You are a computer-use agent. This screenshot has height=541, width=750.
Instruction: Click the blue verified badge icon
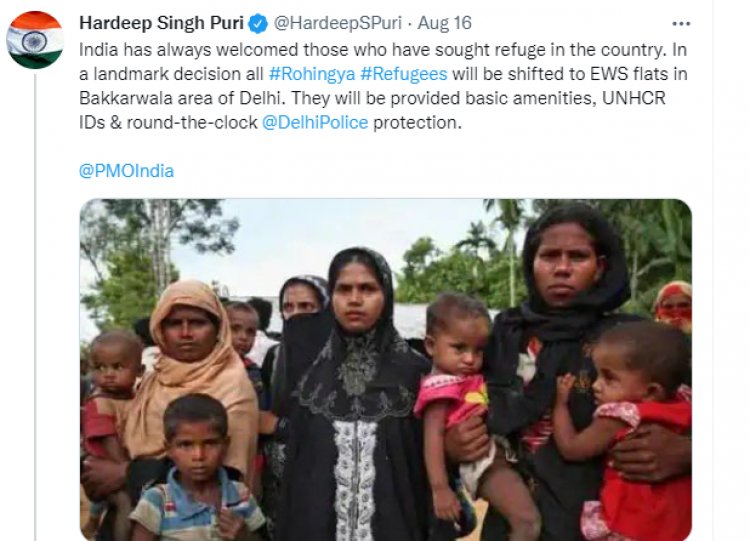click(259, 24)
